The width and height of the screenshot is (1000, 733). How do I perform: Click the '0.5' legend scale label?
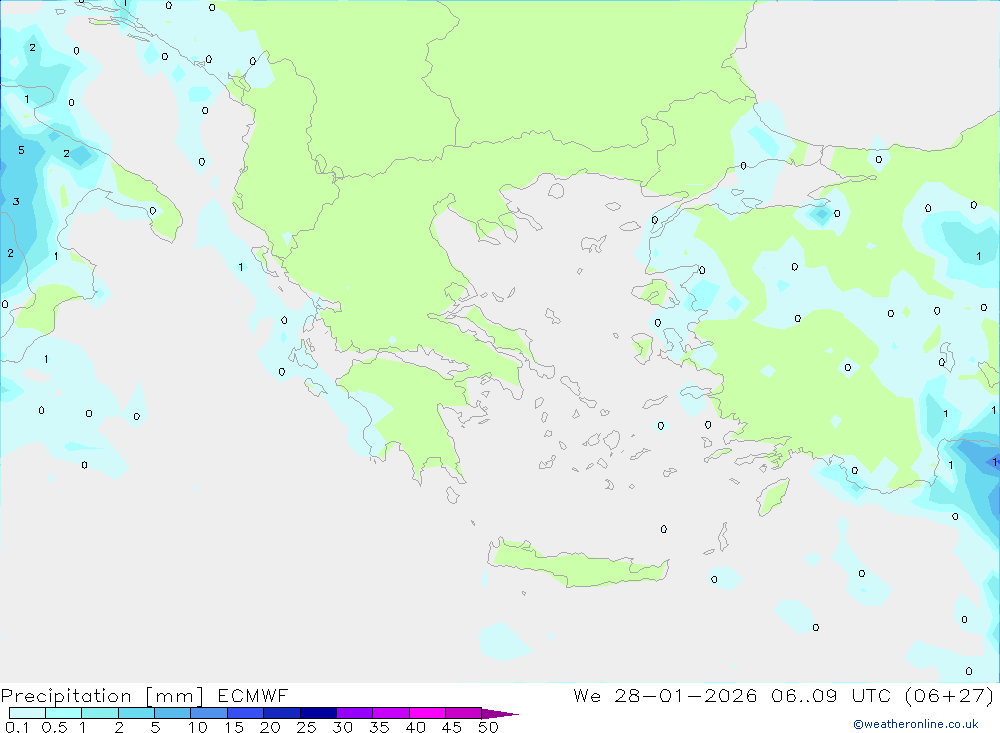pyautogui.click(x=54, y=727)
